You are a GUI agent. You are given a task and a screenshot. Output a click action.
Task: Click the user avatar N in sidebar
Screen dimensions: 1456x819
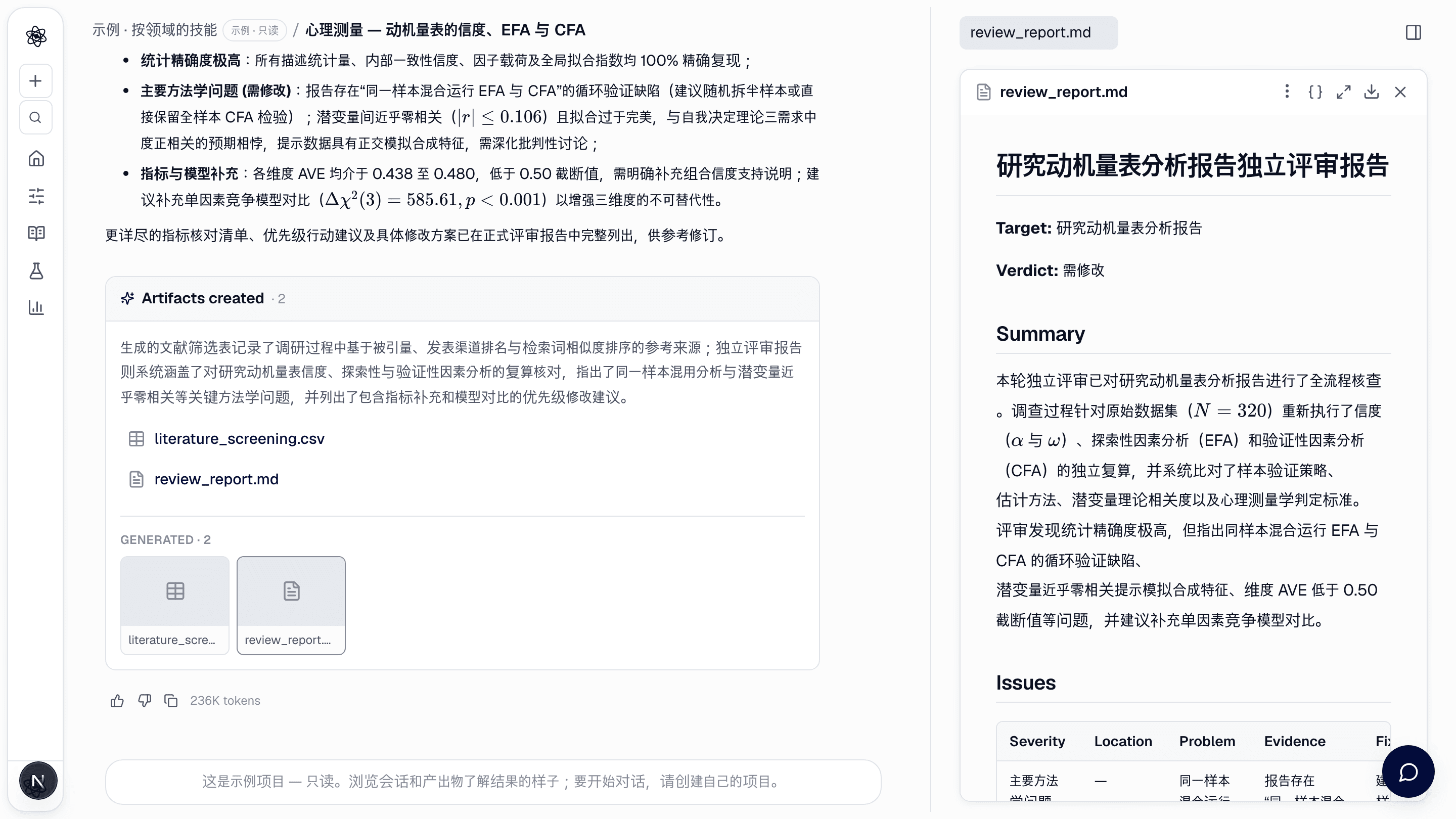(38, 781)
